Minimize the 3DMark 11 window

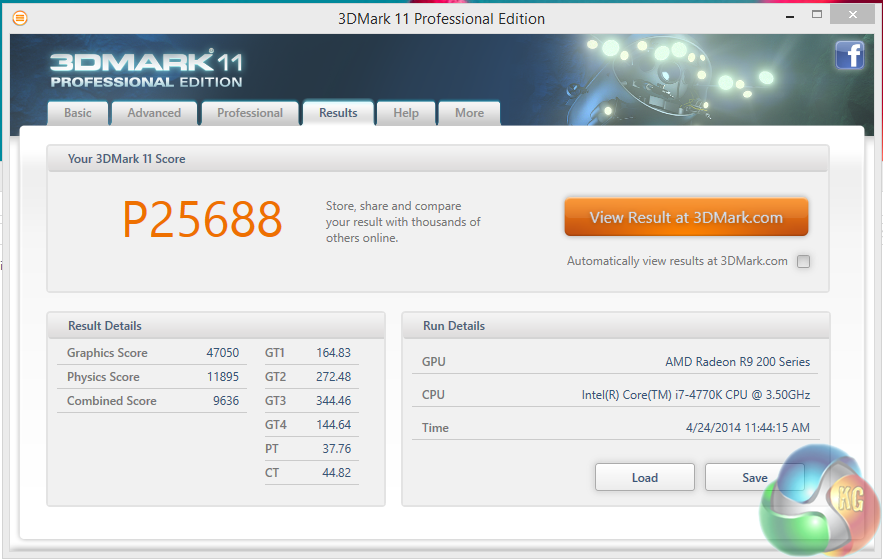[x=790, y=17]
